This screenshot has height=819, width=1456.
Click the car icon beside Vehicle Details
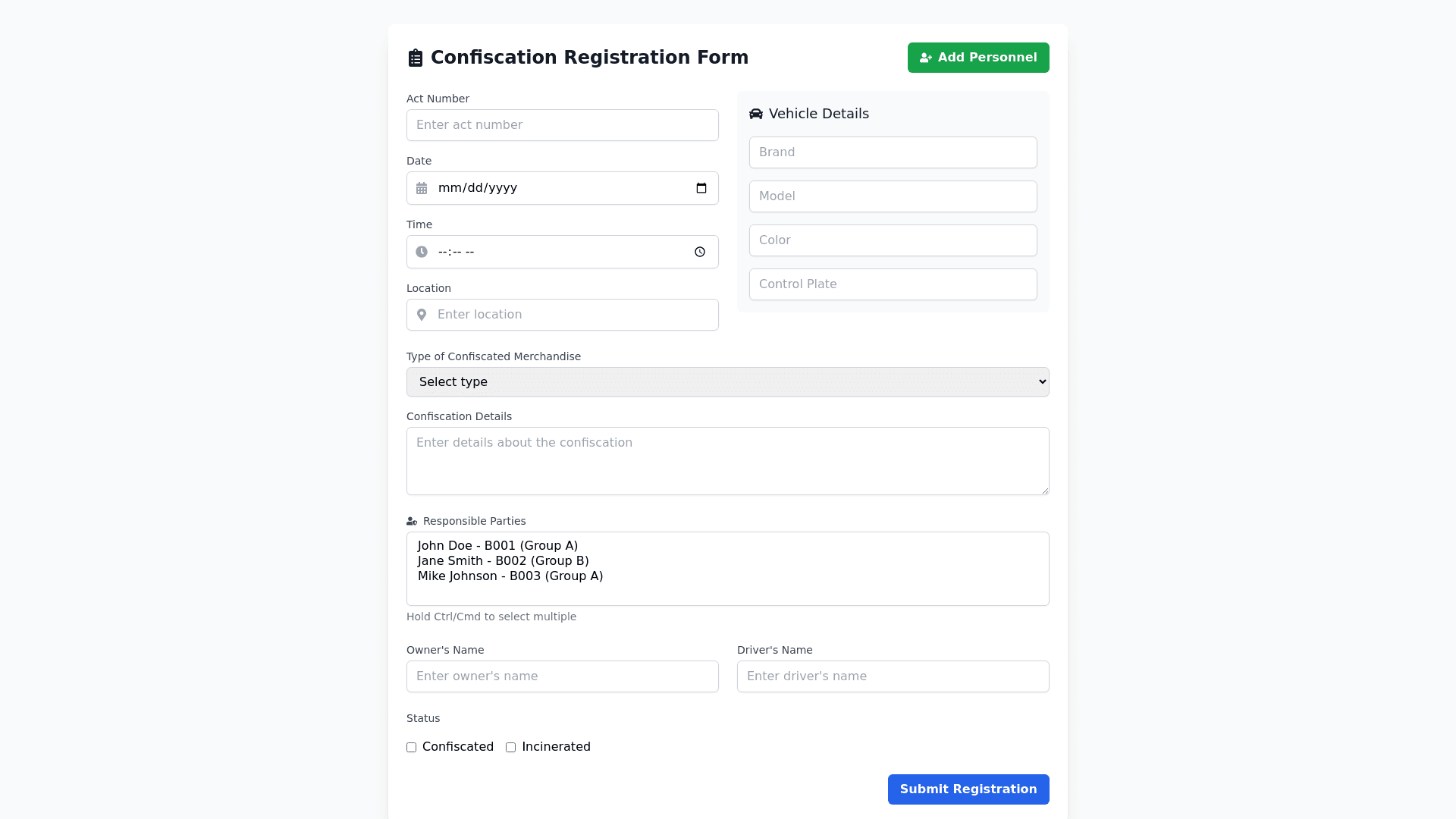click(756, 114)
